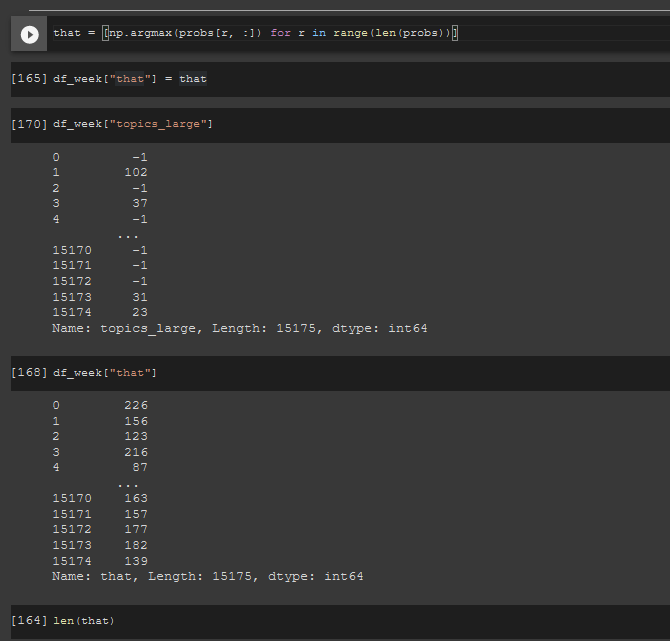Click value 37 in topics_large output
This screenshot has height=641, width=670.
point(140,203)
